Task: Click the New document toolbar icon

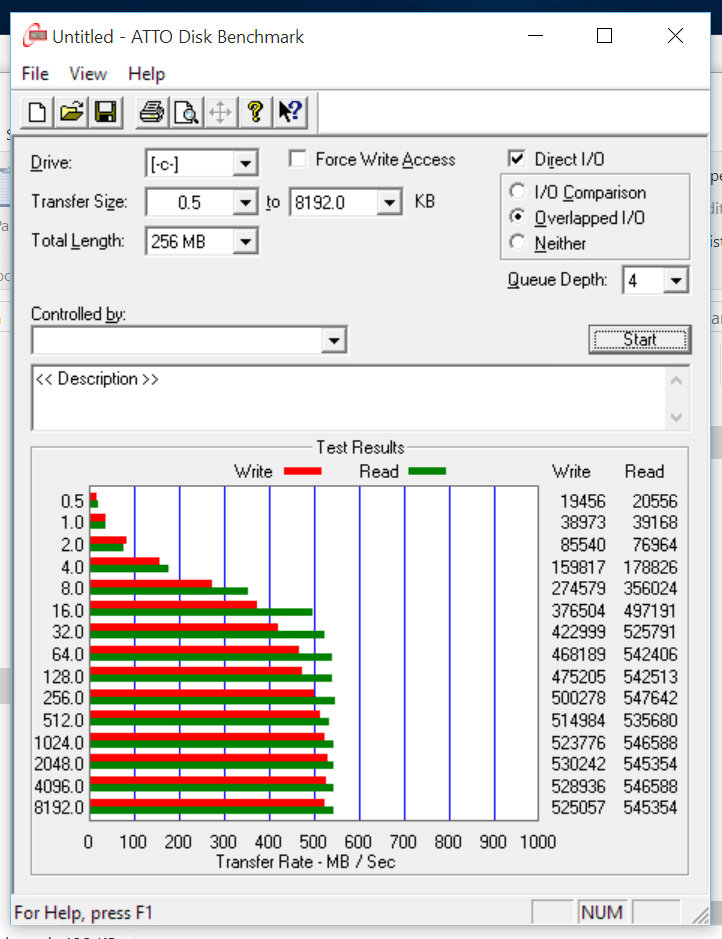Action: coord(37,111)
